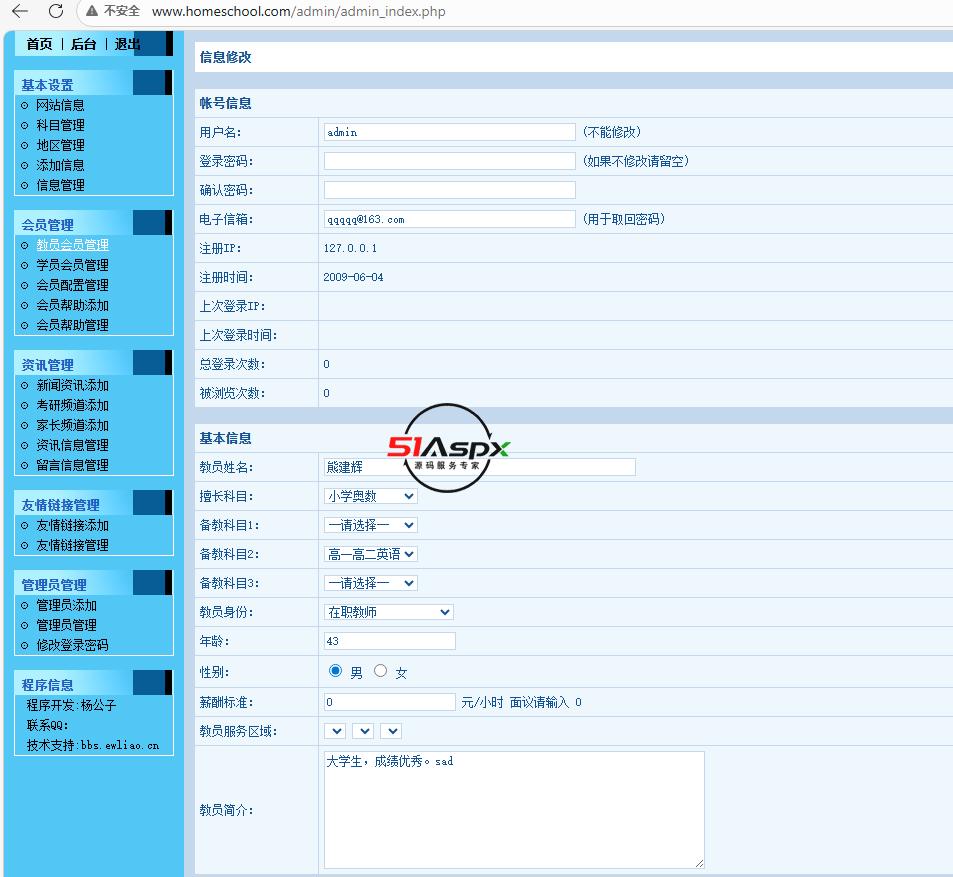Open 网站信息 in the sidebar
Image resolution: width=953 pixels, height=877 pixels.
coord(60,105)
